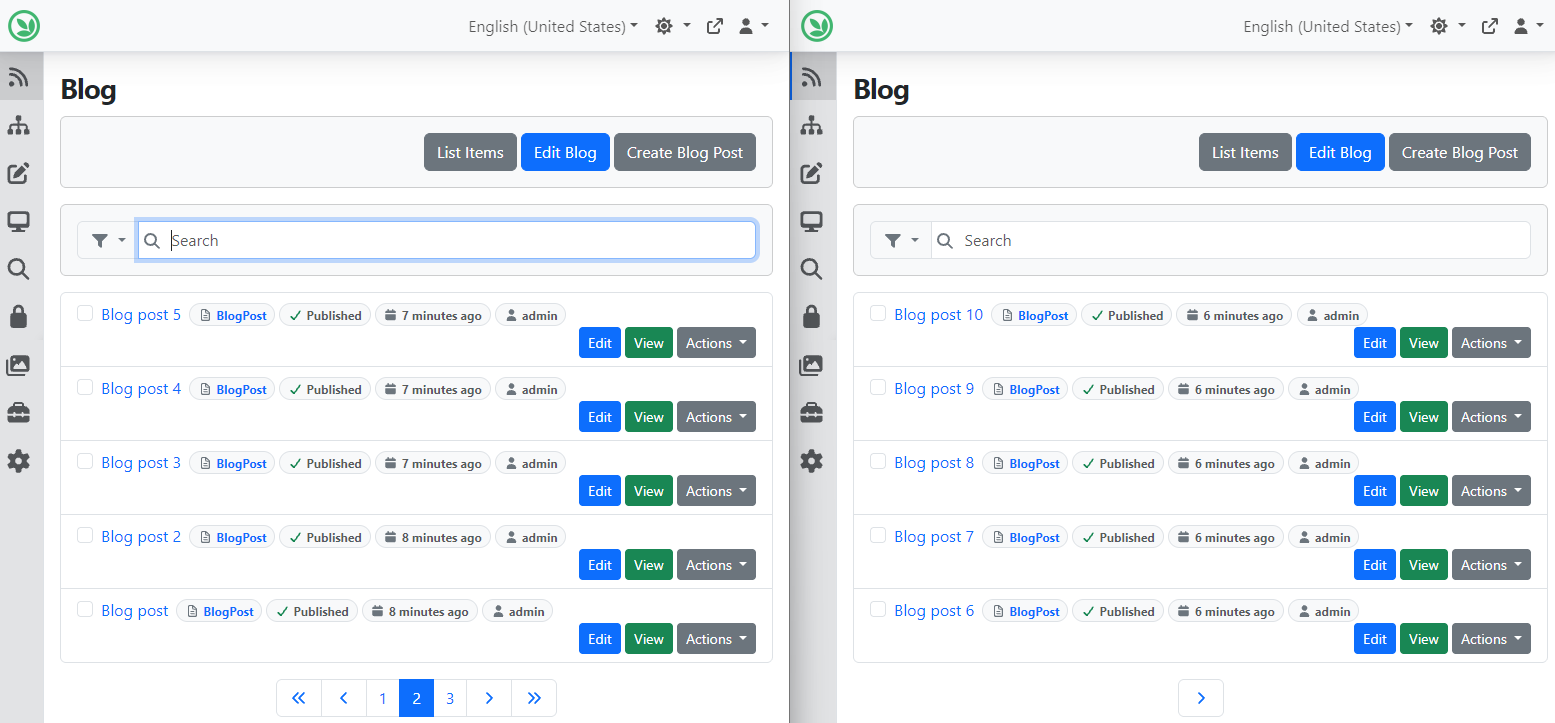Tick the checkbox for Blog post 9
The image size is (1555, 723).
point(878,387)
